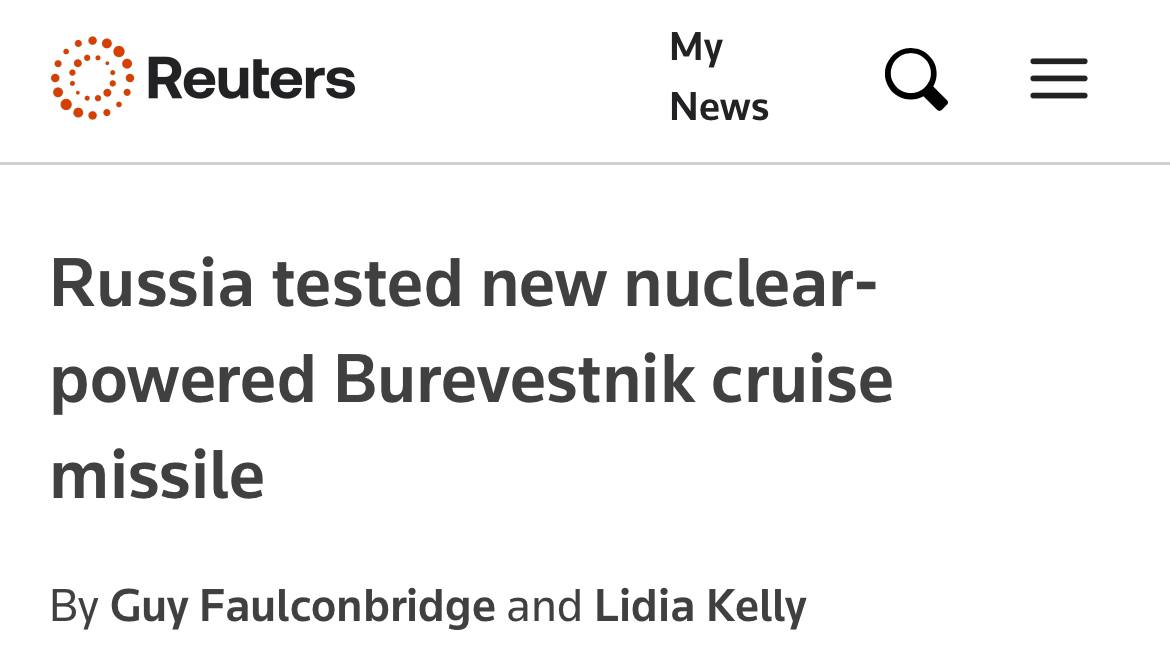Click the Reuters wordmark text

coord(251,79)
